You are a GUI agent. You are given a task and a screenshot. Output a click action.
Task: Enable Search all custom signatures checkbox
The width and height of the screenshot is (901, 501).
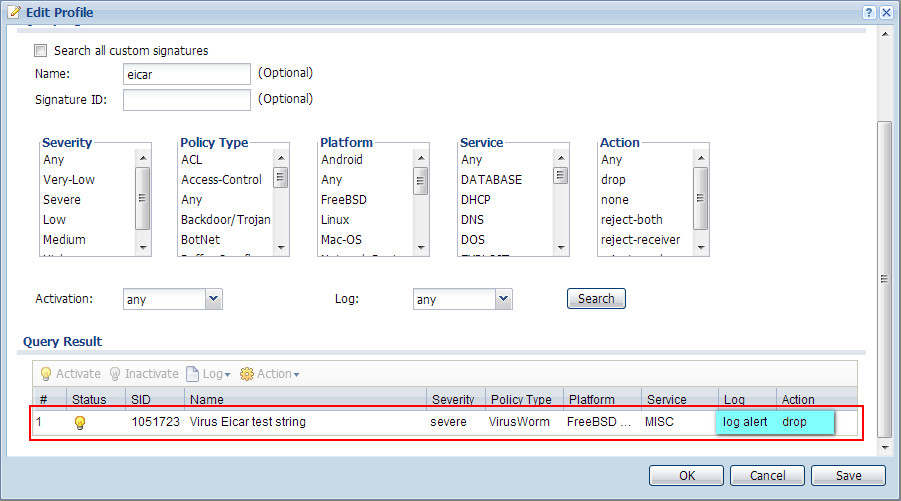tap(41, 51)
